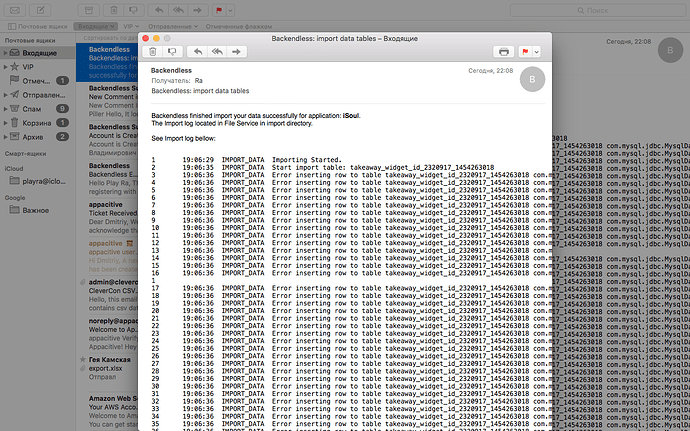Open the playra@iclo... iCloud folder

tap(38, 181)
